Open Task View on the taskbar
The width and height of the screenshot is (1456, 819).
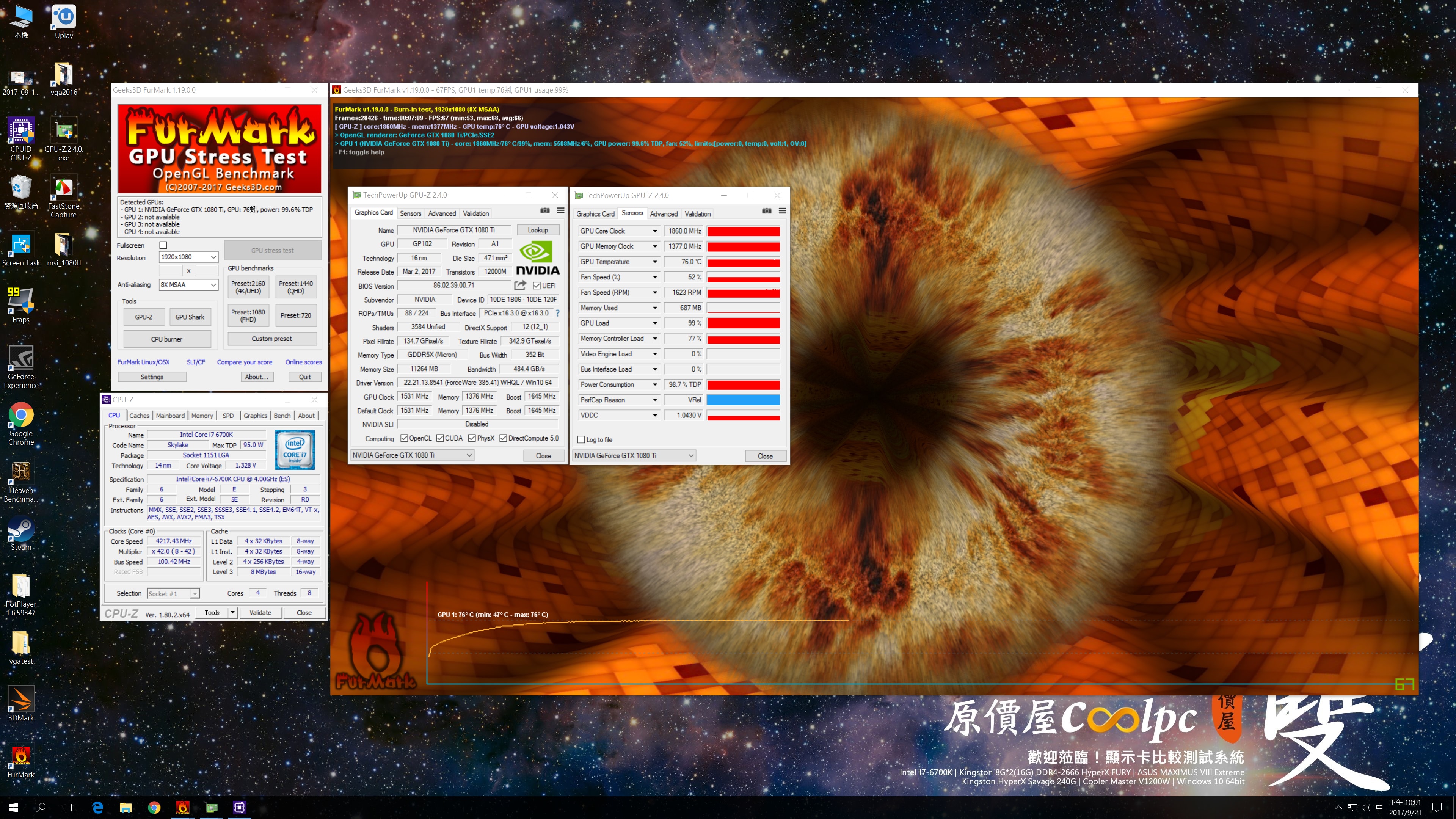tap(68, 808)
